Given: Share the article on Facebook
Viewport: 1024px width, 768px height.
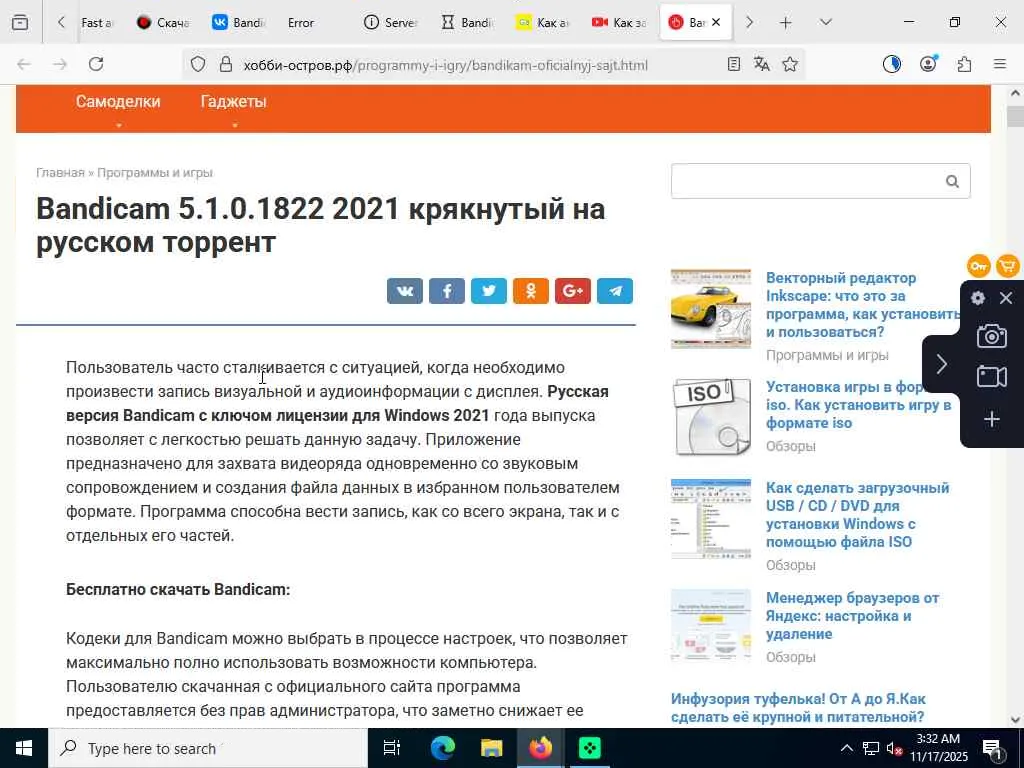Looking at the screenshot, I should point(447,291).
